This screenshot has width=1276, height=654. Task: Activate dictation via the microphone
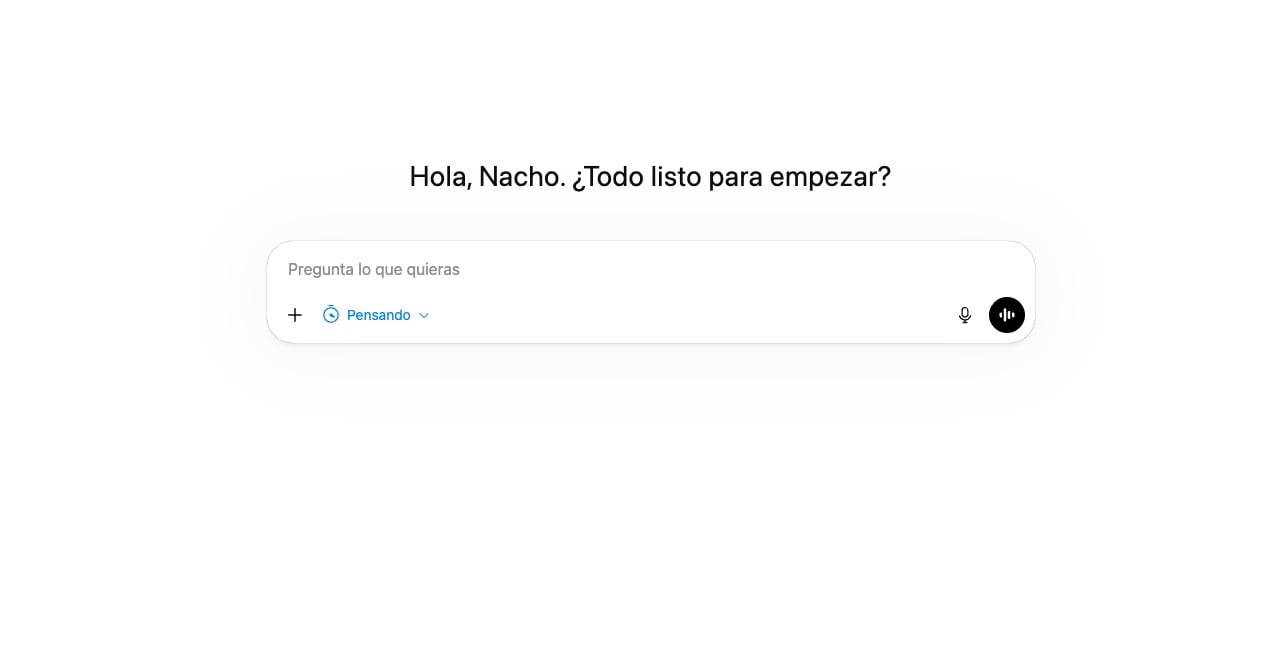click(x=965, y=315)
